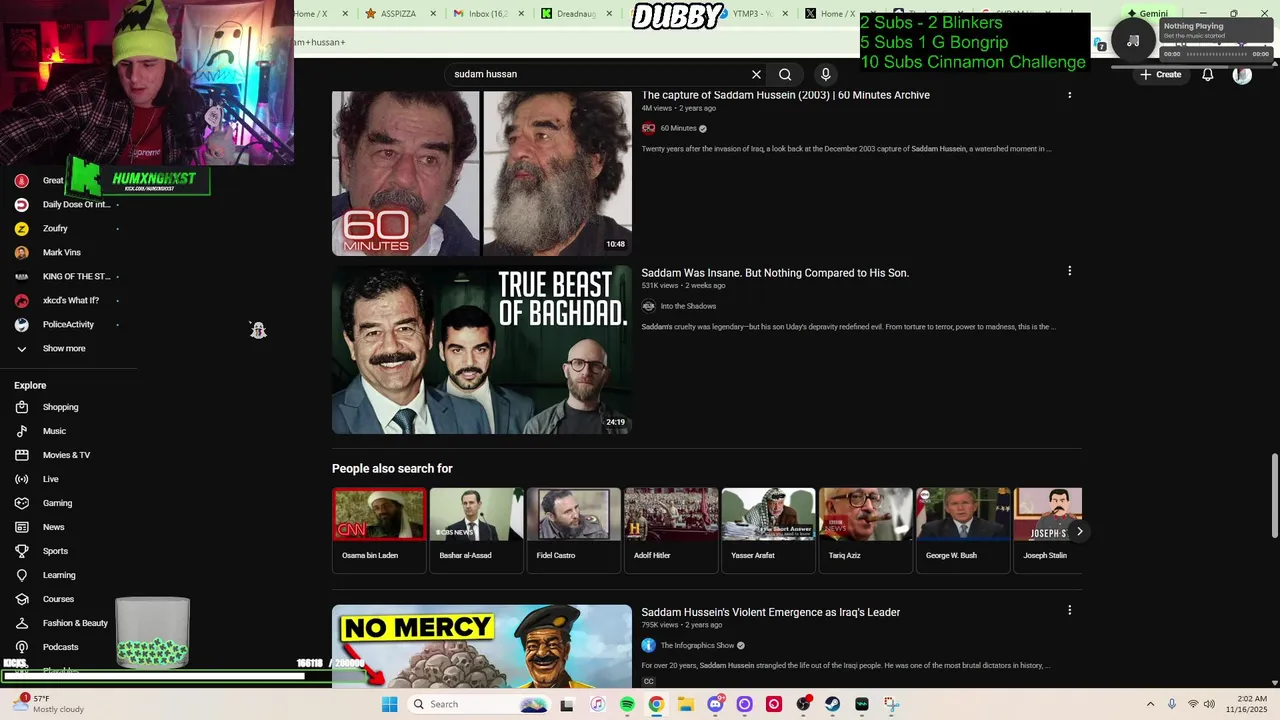Open OBS Studio from taskbar
This screenshot has width=1280, height=720.
(x=803, y=704)
